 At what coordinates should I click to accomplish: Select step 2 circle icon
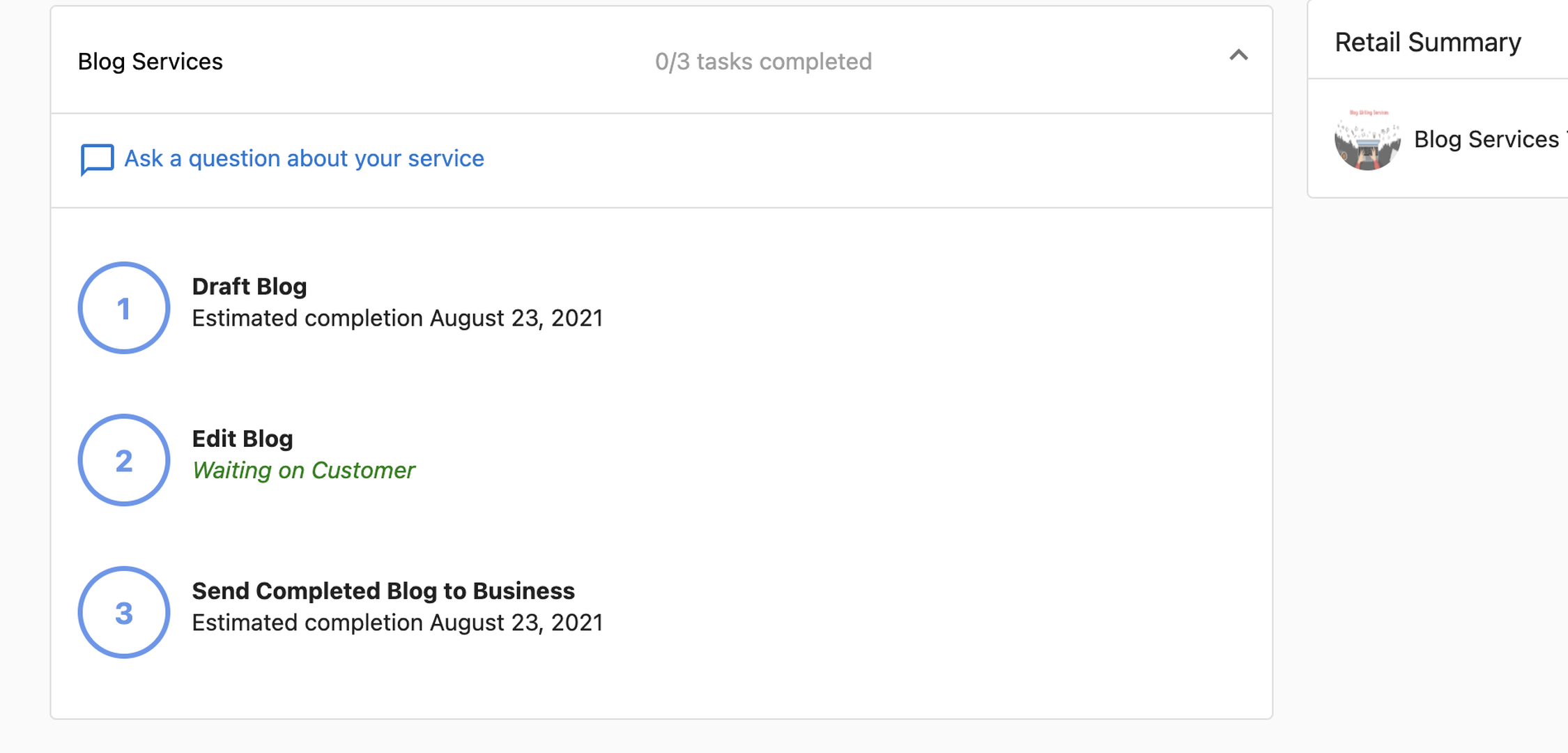point(124,460)
